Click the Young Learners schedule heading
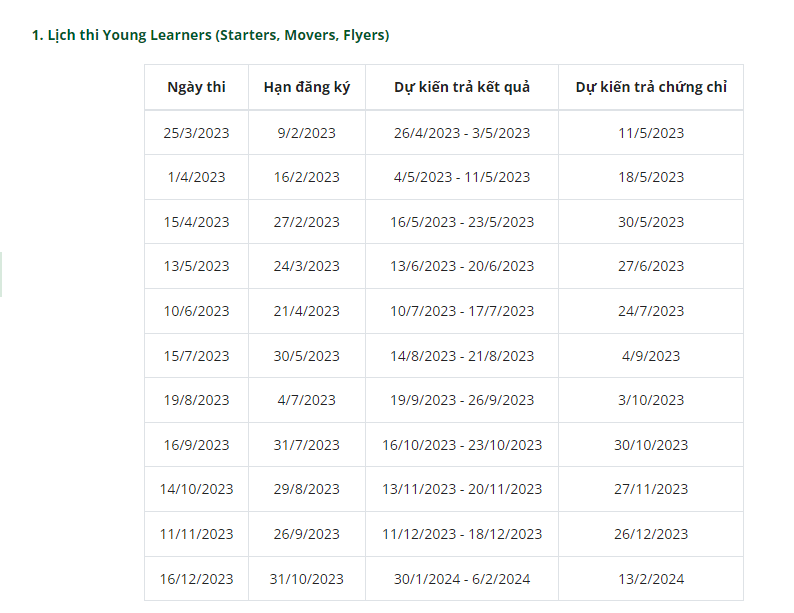 (x=210, y=35)
